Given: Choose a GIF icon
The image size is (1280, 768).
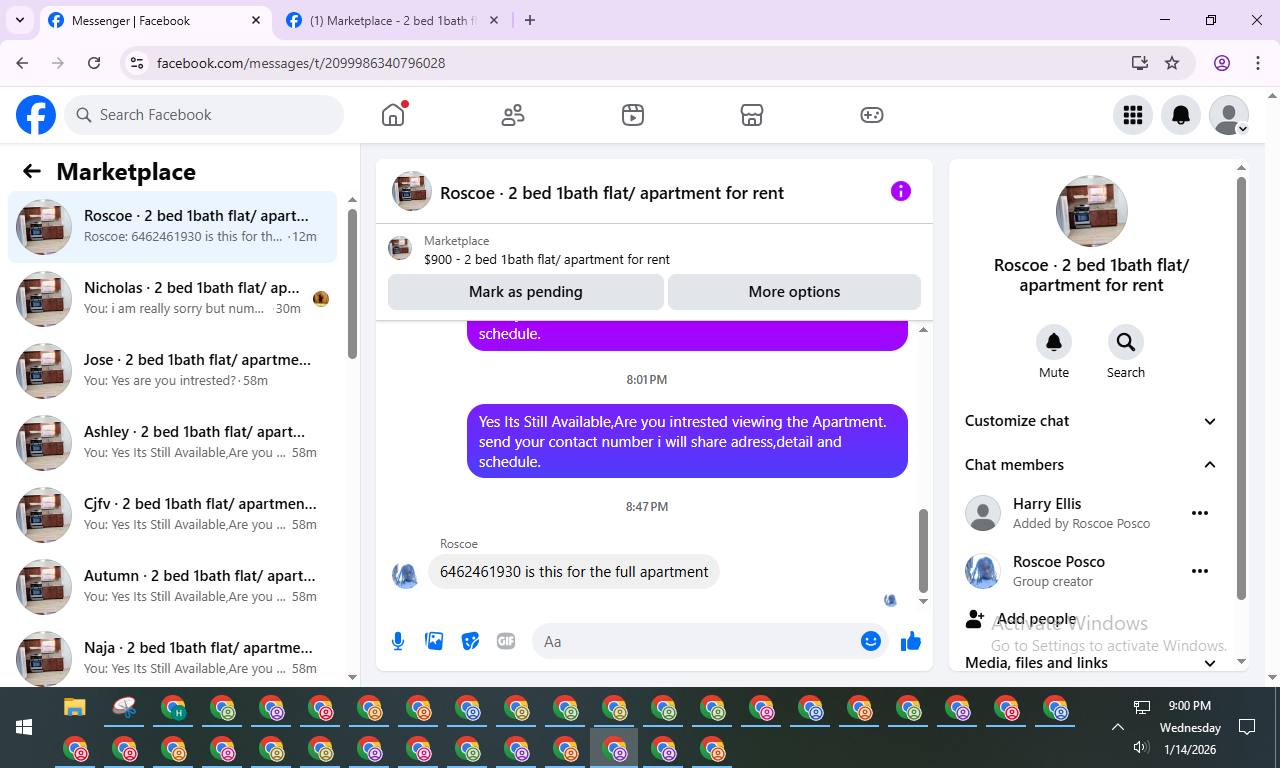Looking at the screenshot, I should click(506, 641).
